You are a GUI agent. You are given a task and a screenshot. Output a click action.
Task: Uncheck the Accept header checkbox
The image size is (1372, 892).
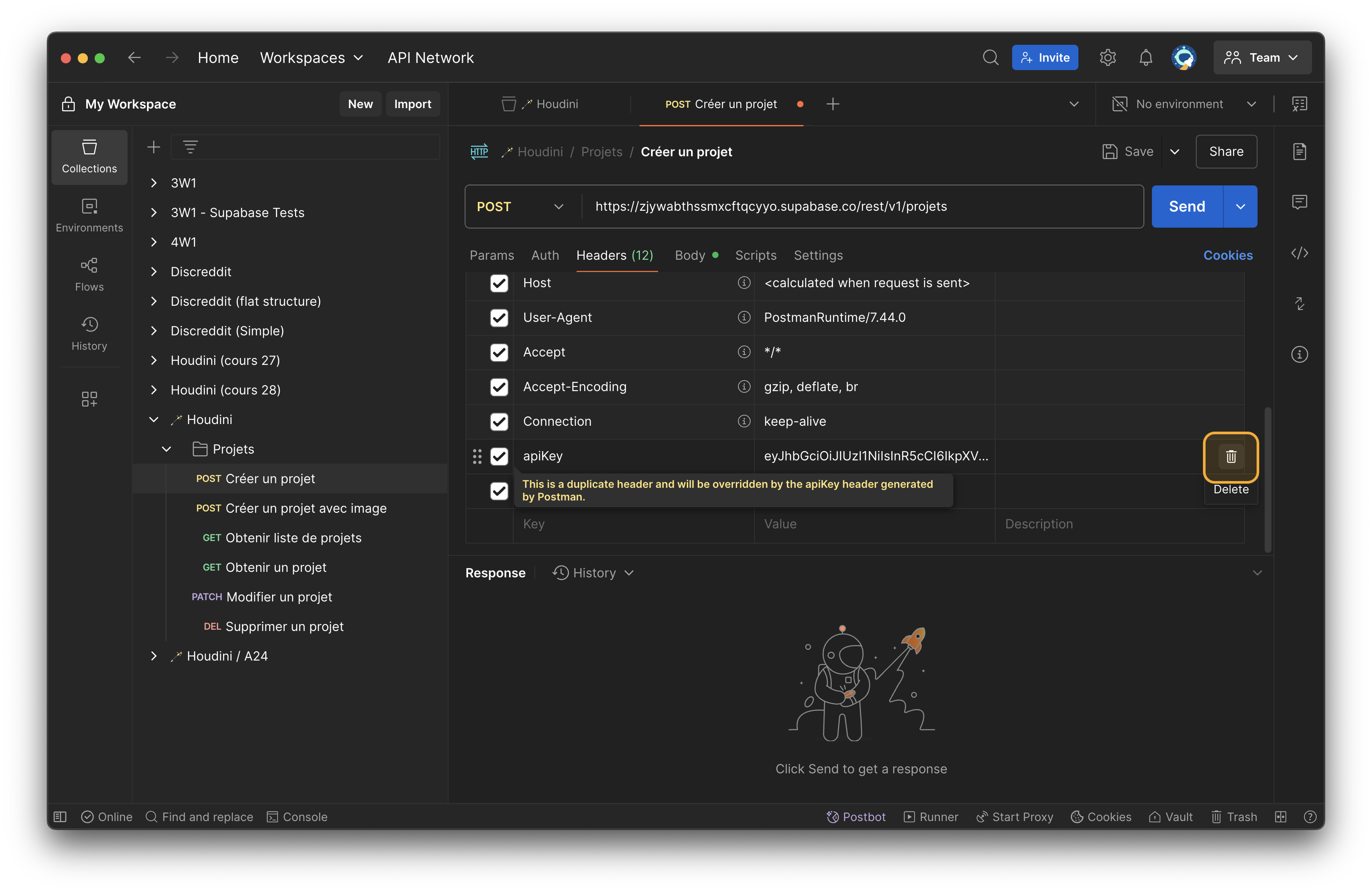(498, 352)
